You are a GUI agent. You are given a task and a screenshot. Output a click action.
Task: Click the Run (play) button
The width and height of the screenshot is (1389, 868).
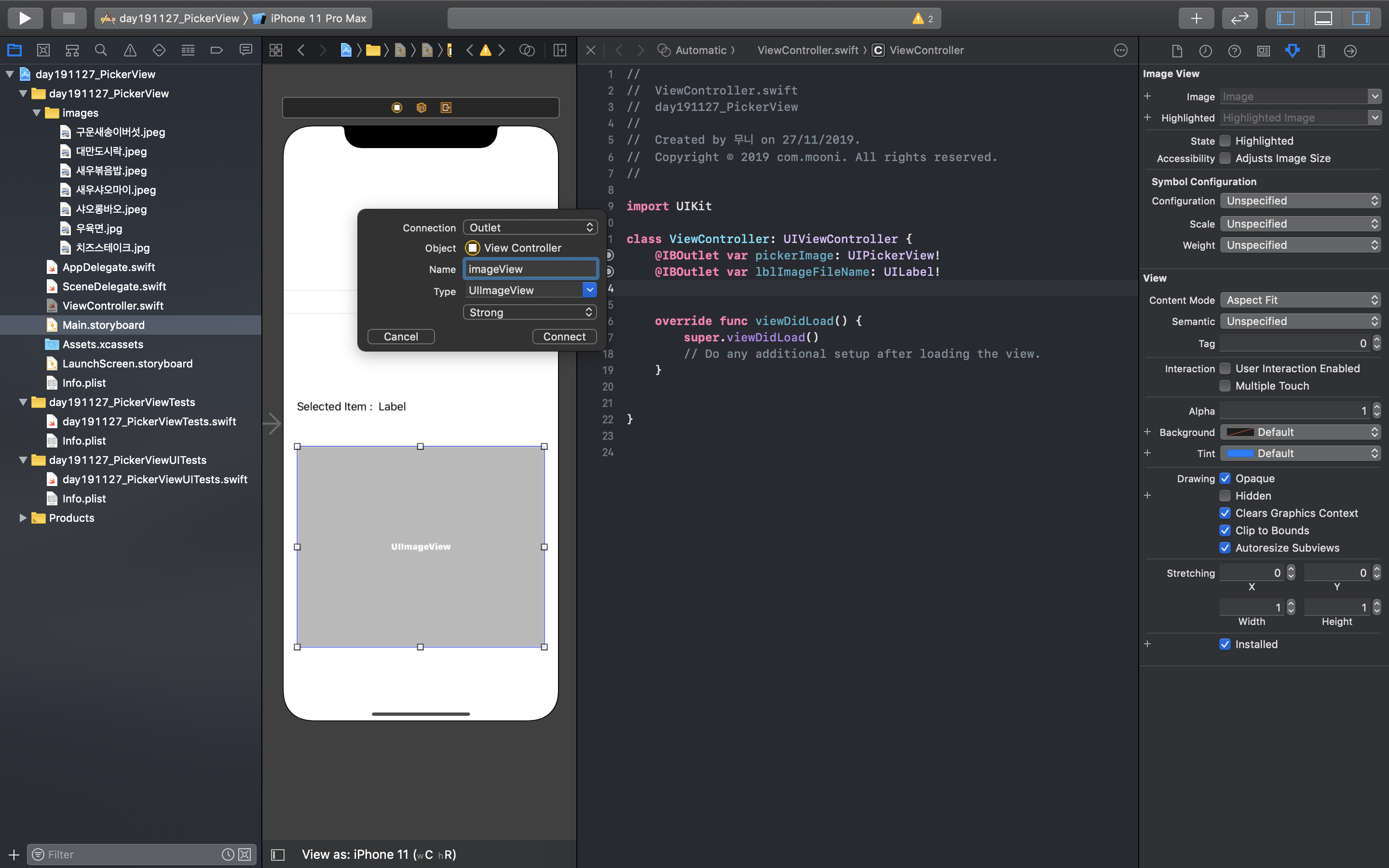click(x=25, y=18)
